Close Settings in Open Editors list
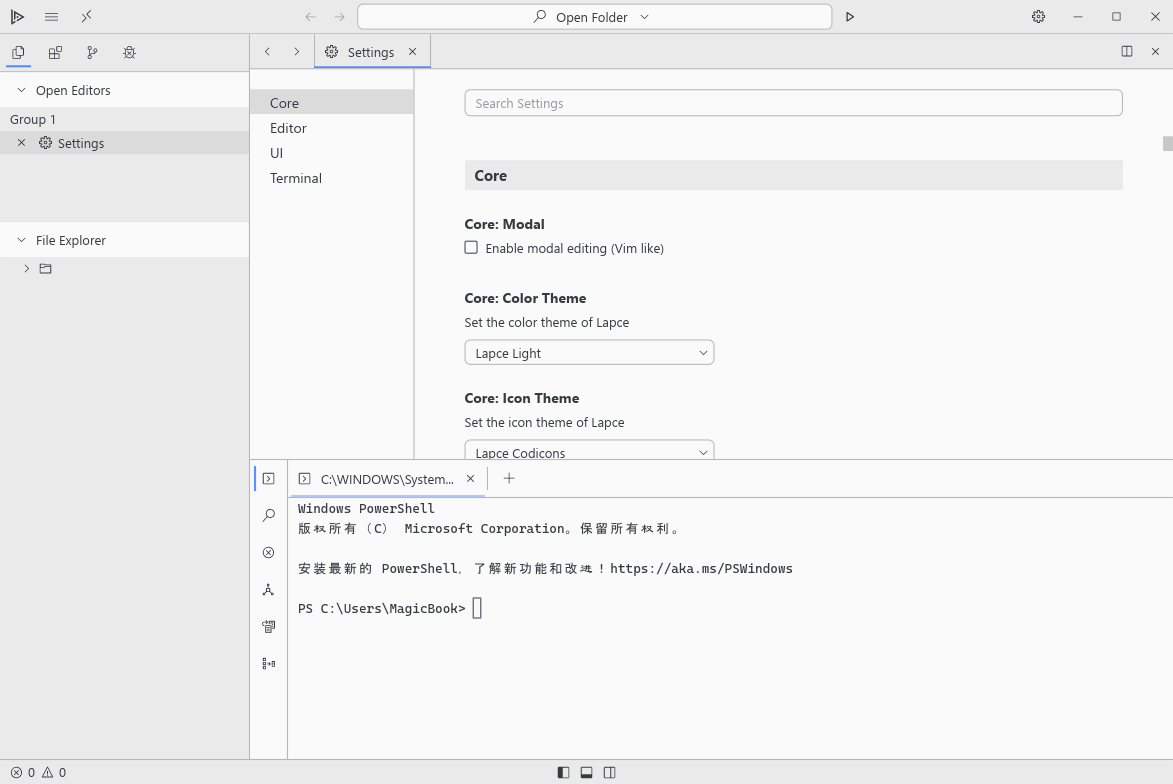The height and width of the screenshot is (784, 1173). (21, 143)
